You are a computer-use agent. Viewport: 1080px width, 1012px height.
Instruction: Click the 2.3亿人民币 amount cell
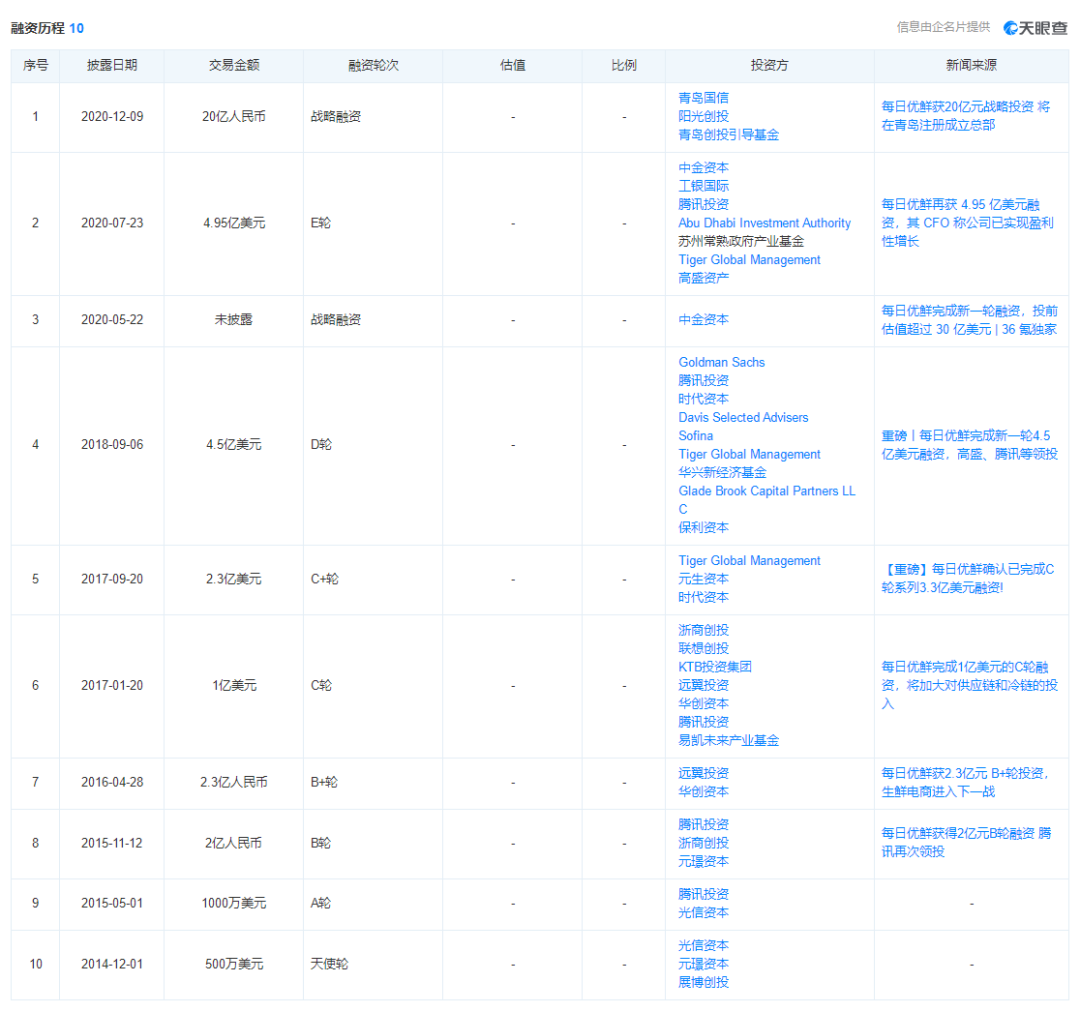point(234,783)
